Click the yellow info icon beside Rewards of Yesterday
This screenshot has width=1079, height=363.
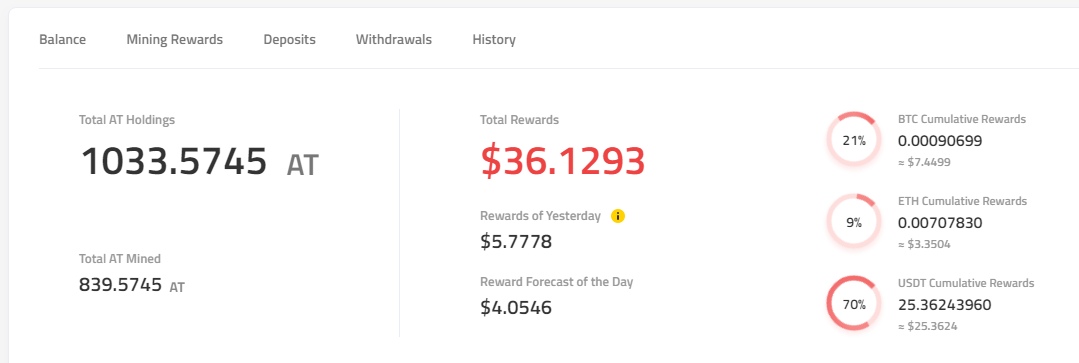[x=618, y=216]
